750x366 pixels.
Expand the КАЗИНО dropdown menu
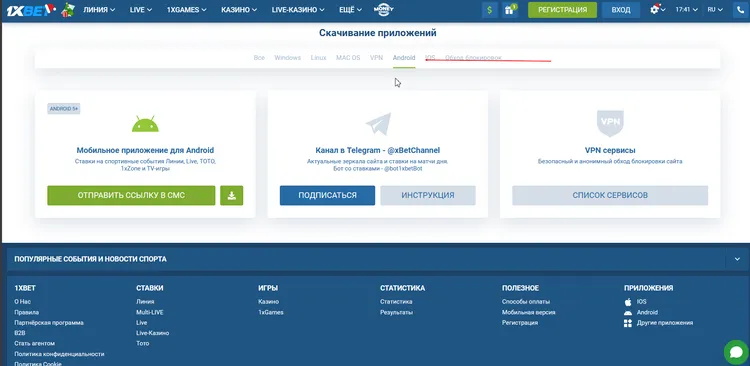tap(239, 10)
